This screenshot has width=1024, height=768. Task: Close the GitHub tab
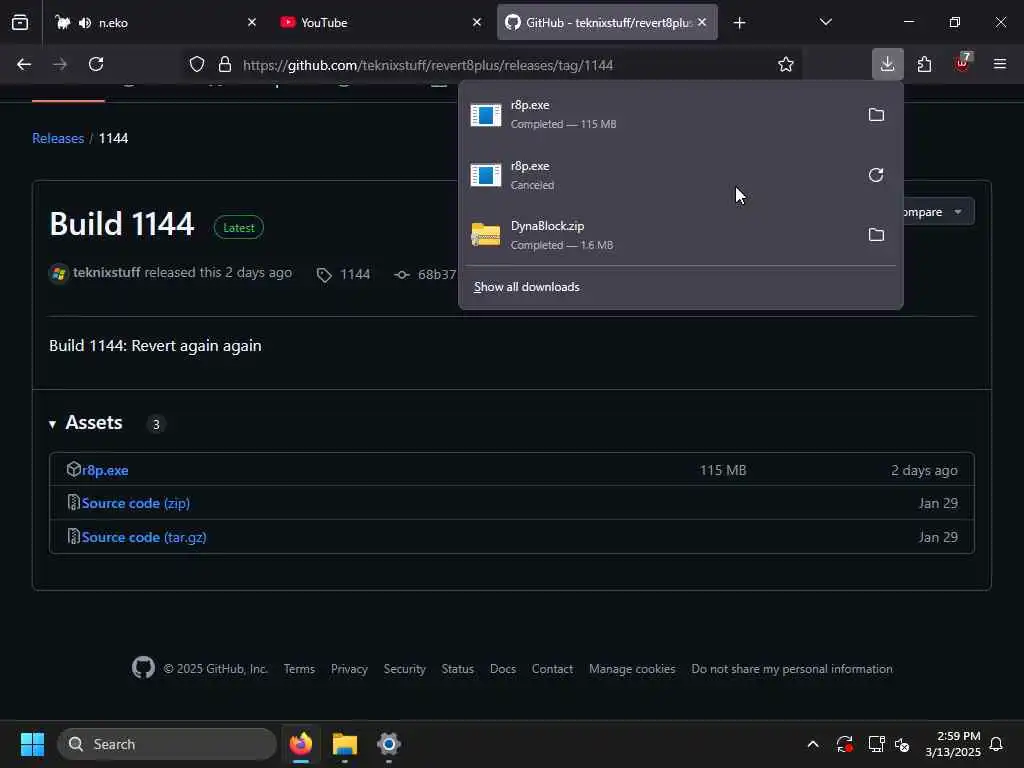click(702, 22)
